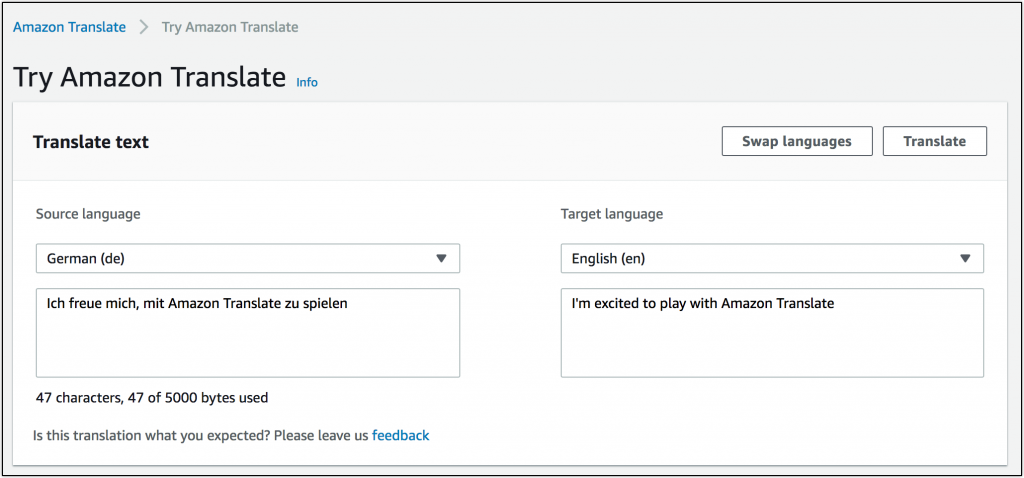Screen dimensions: 1024x478
Task: Open the Info link beside the title
Action: pos(307,82)
